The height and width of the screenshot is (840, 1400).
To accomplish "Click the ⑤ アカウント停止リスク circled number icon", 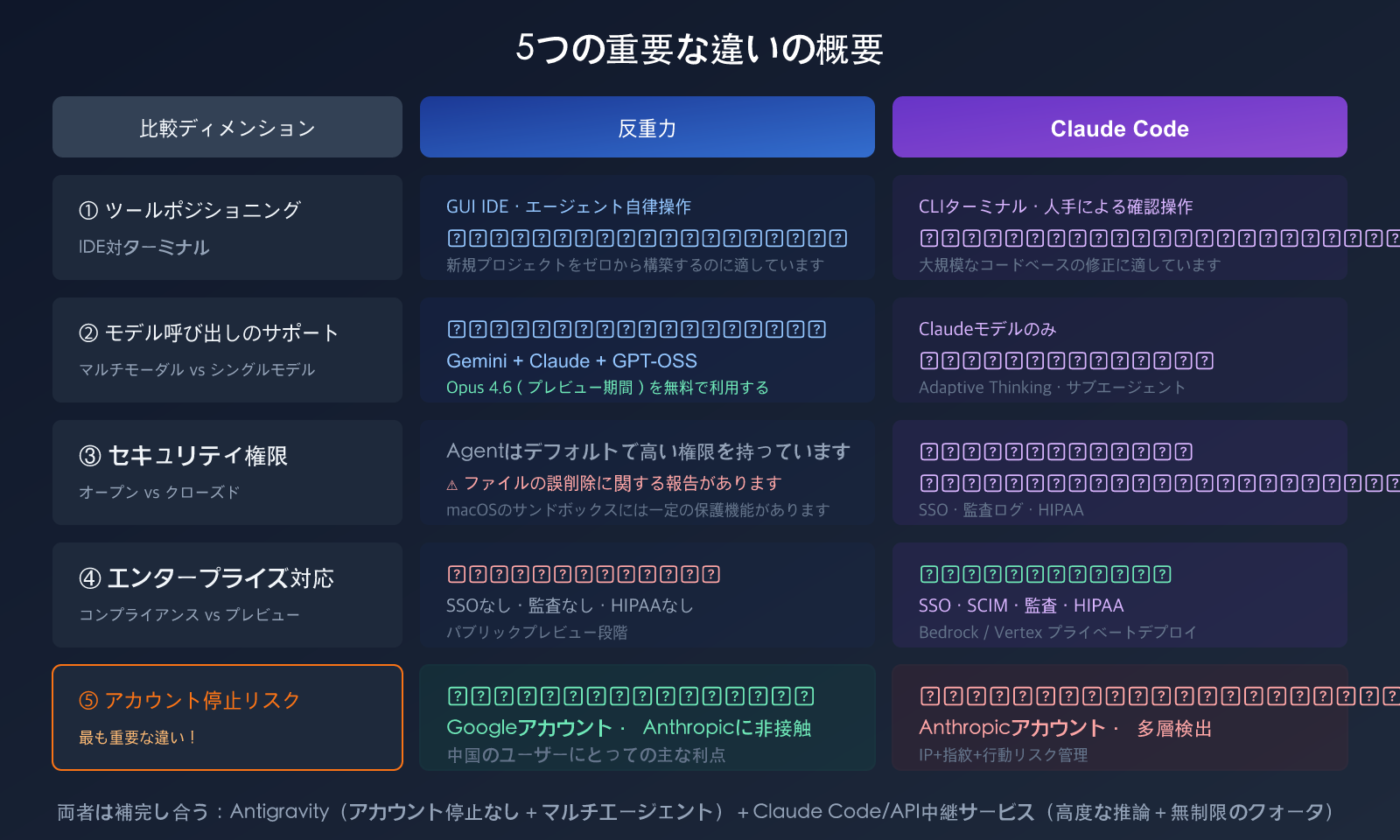I will pyautogui.click(x=89, y=699).
